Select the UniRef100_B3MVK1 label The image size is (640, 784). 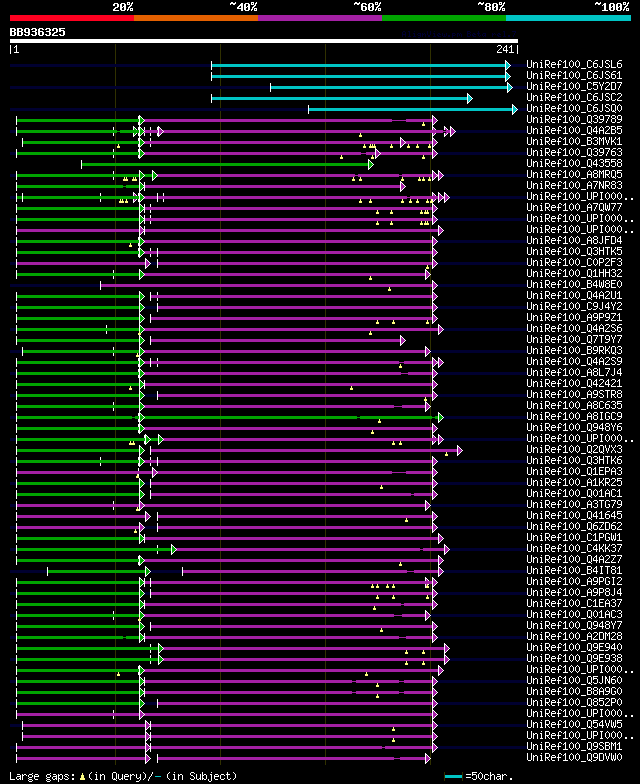pos(574,142)
